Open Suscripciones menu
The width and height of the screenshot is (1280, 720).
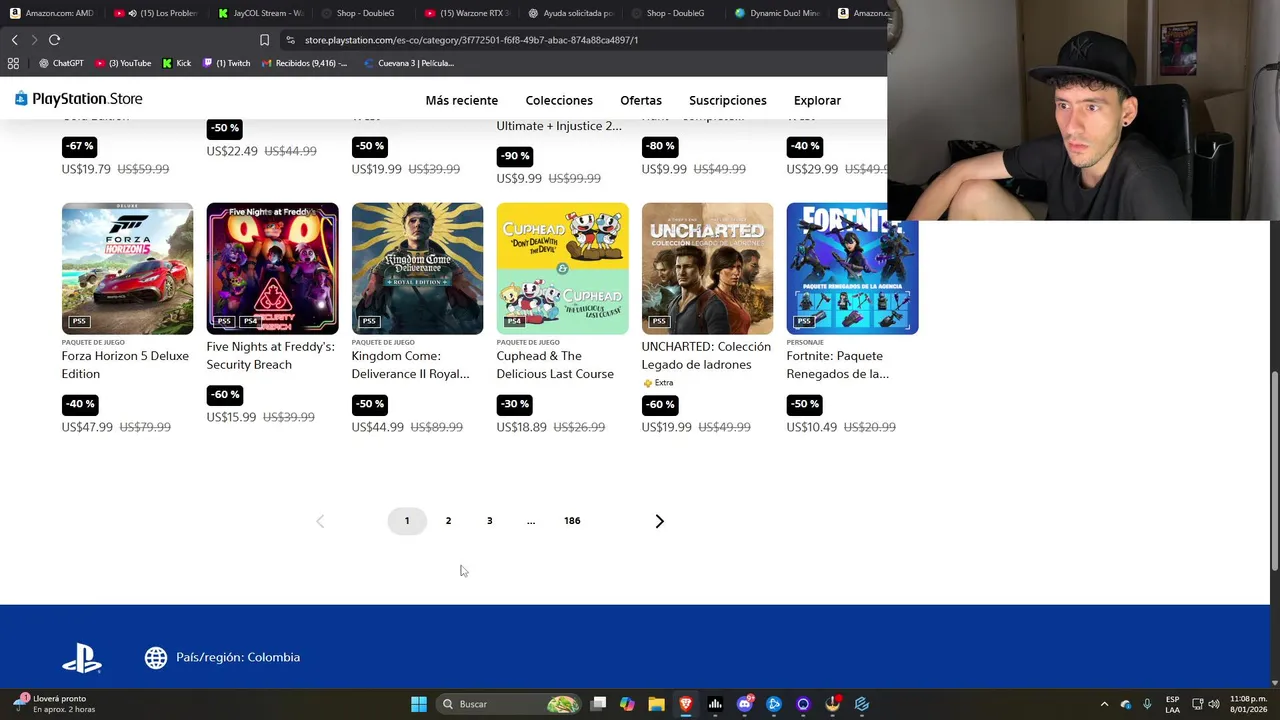[728, 100]
